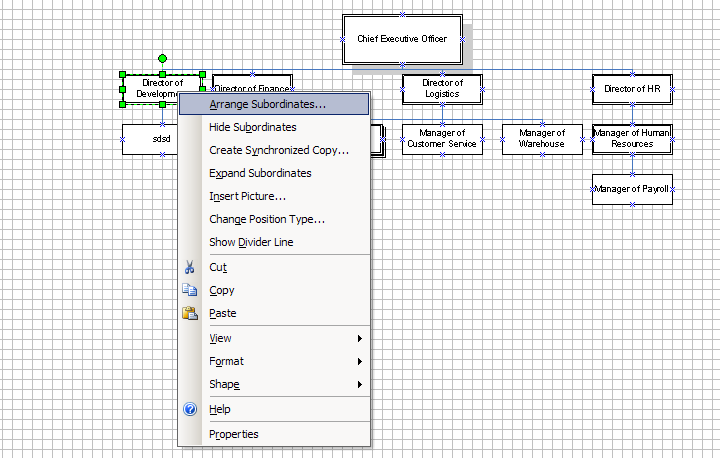Open Properties from the context menu

[233, 435]
